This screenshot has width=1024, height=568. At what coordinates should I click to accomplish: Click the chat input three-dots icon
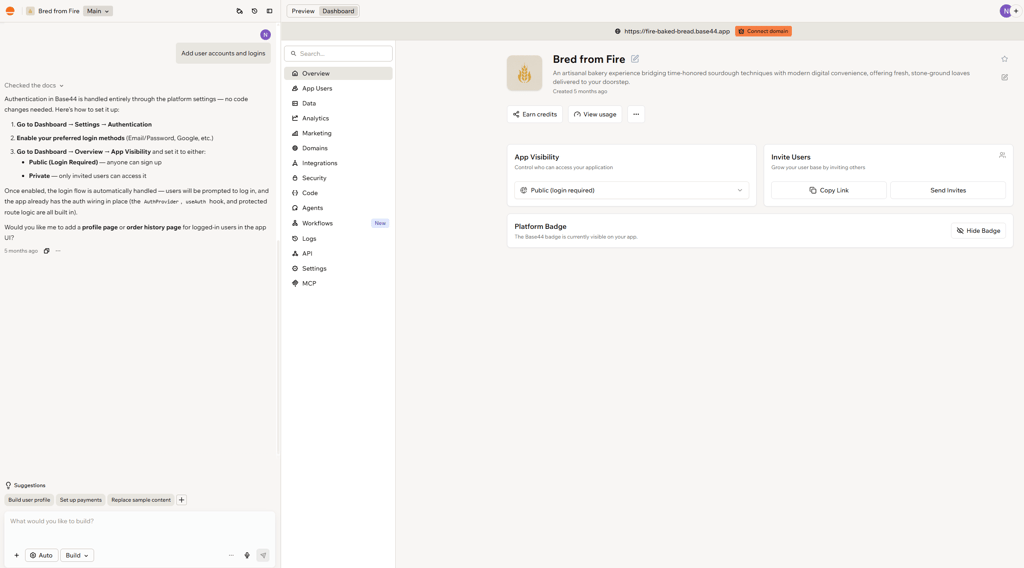pyautogui.click(x=231, y=556)
